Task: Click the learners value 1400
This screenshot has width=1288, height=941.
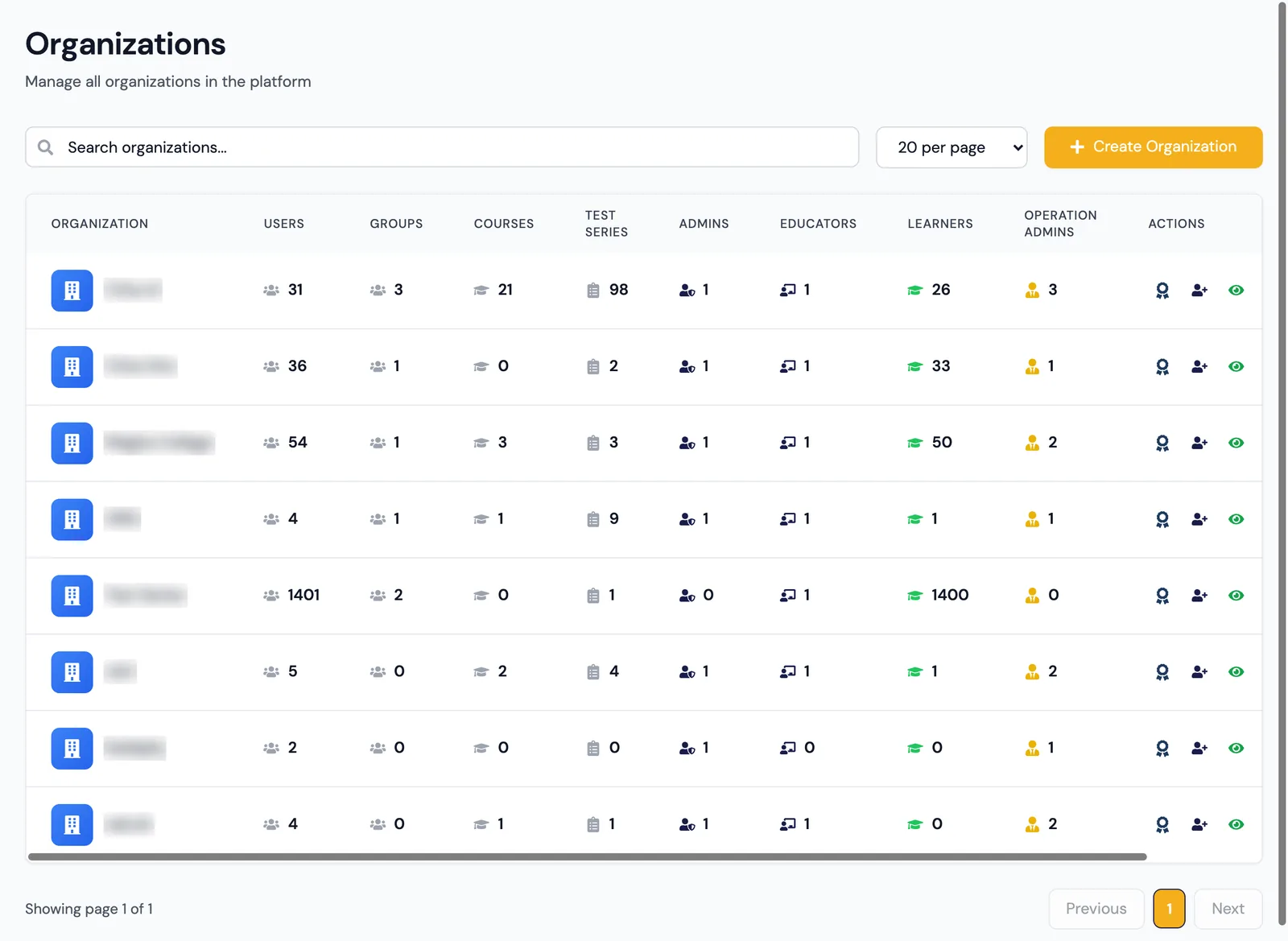Action: pos(950,596)
